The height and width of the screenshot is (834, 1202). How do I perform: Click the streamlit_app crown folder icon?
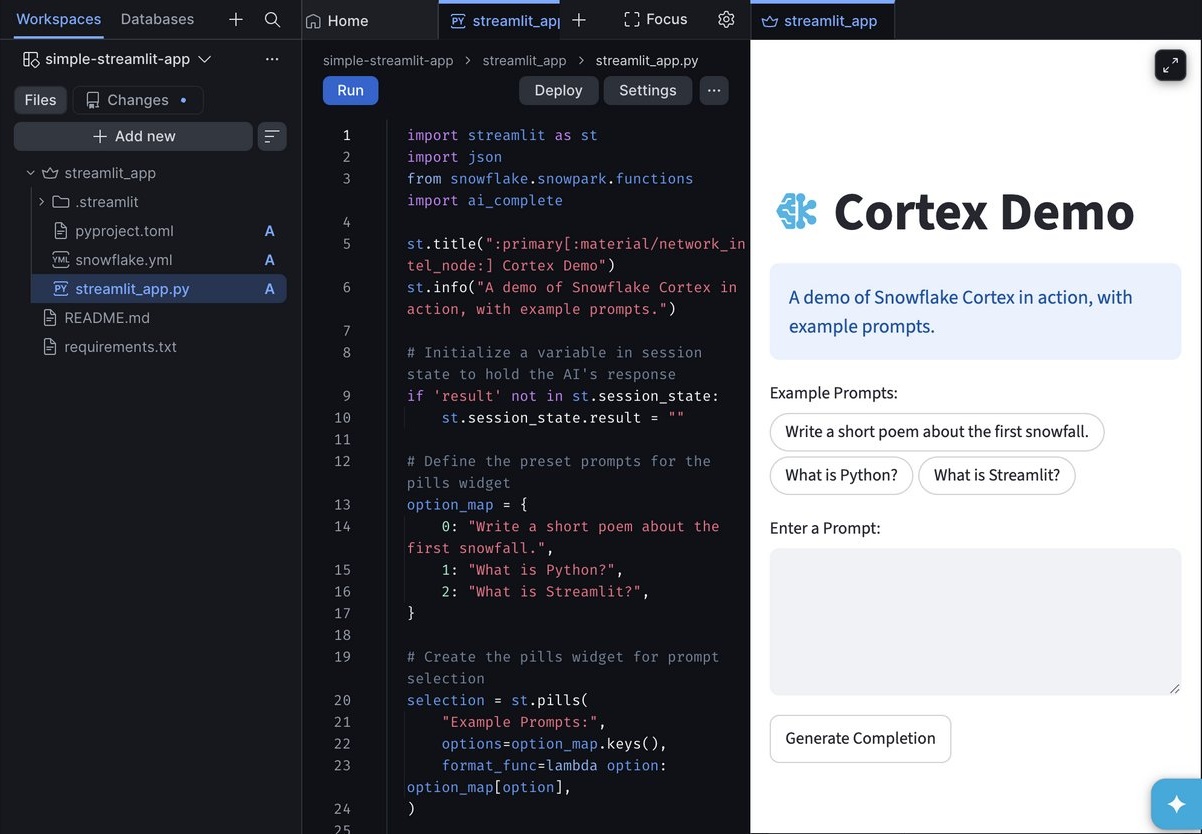coord(50,173)
